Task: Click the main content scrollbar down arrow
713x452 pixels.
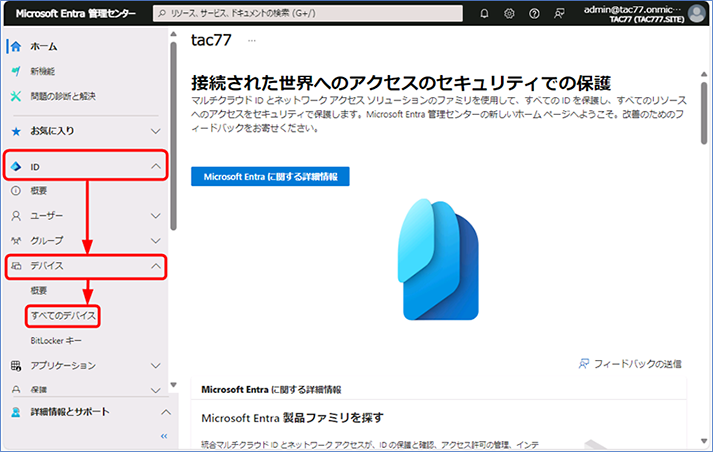Action: (704, 441)
